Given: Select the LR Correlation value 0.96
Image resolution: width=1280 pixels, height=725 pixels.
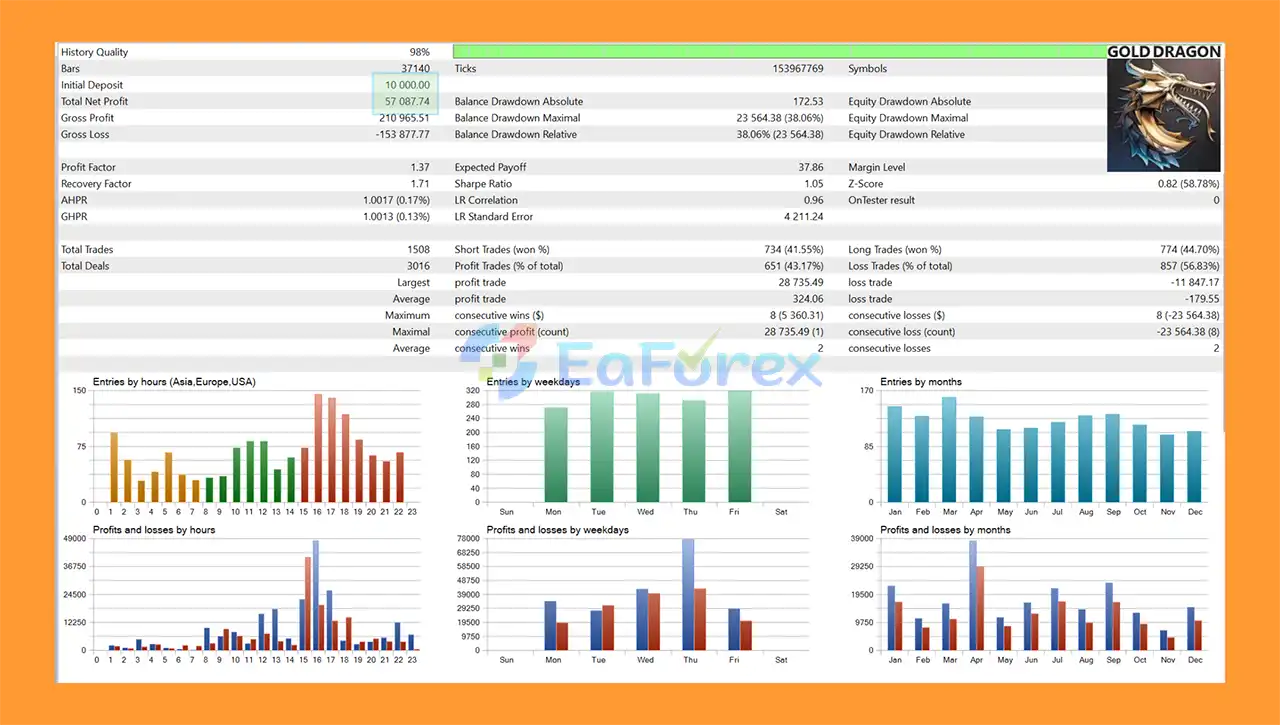Looking at the screenshot, I should [x=814, y=200].
